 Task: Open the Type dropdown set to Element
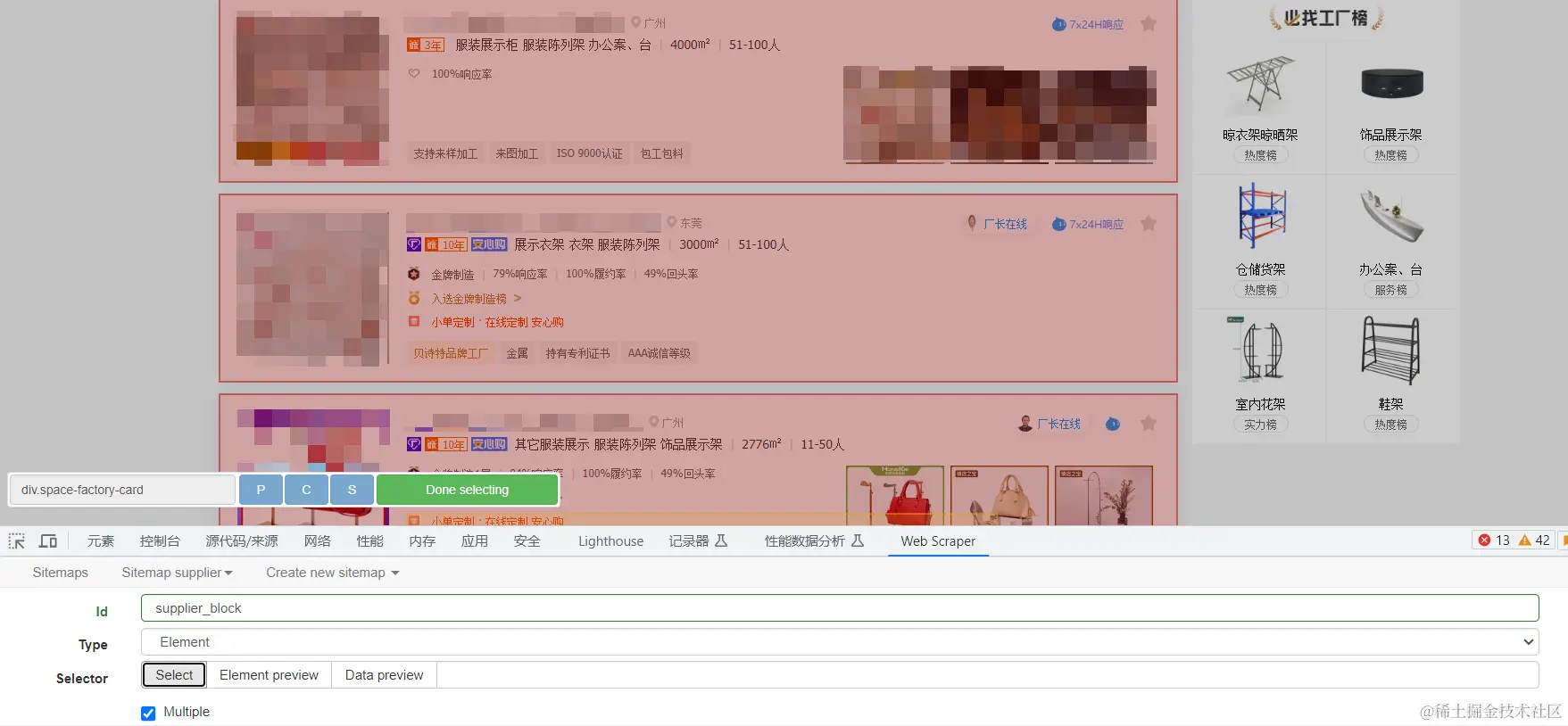[840, 642]
